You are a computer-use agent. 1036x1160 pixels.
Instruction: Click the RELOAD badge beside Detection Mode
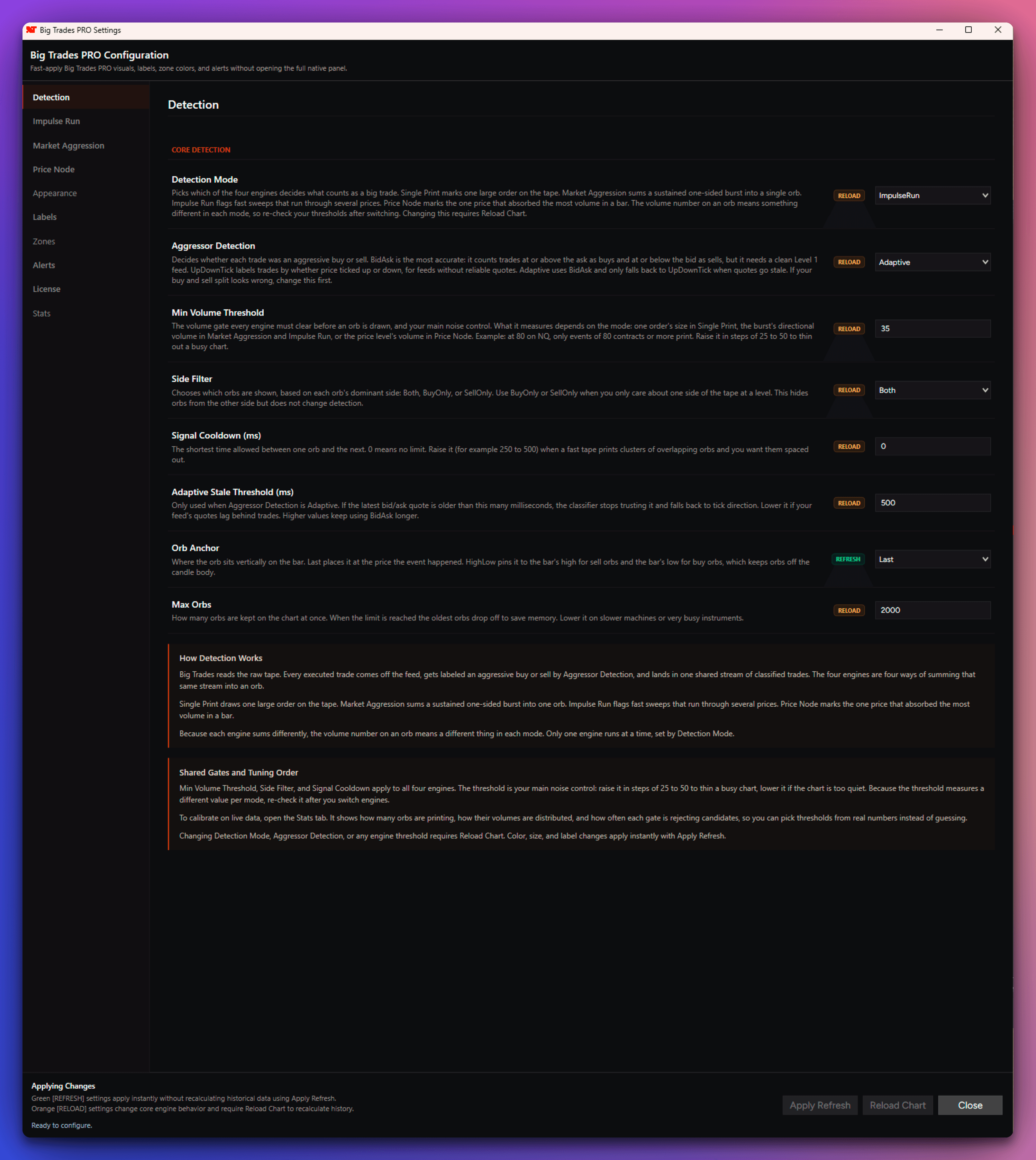(x=849, y=196)
